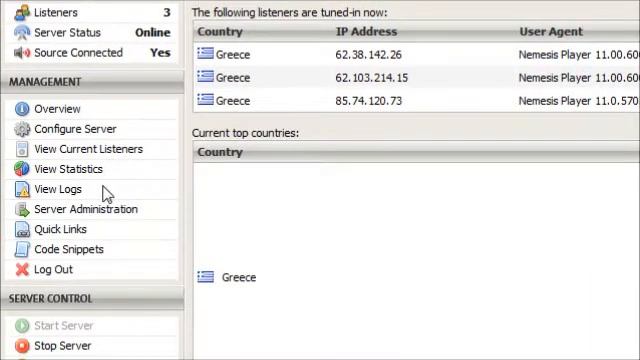Click the Listeners count 3
Image resolution: width=640 pixels, height=360 pixels.
click(x=167, y=13)
